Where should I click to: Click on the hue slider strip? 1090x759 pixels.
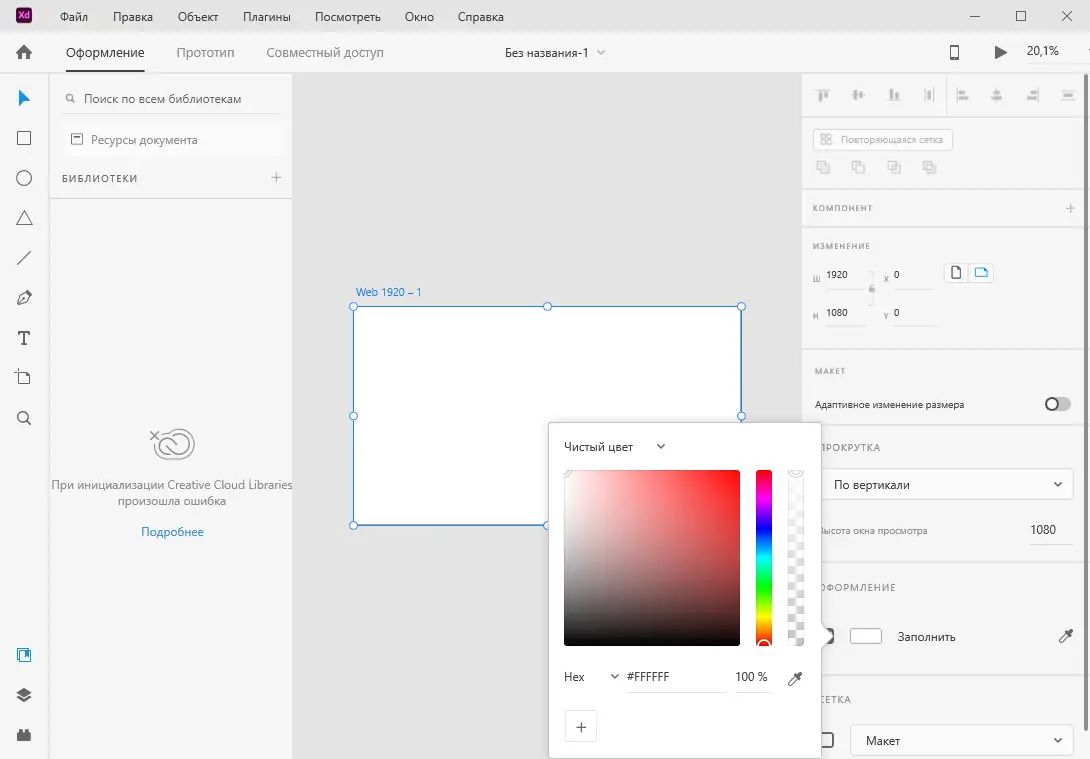point(764,557)
